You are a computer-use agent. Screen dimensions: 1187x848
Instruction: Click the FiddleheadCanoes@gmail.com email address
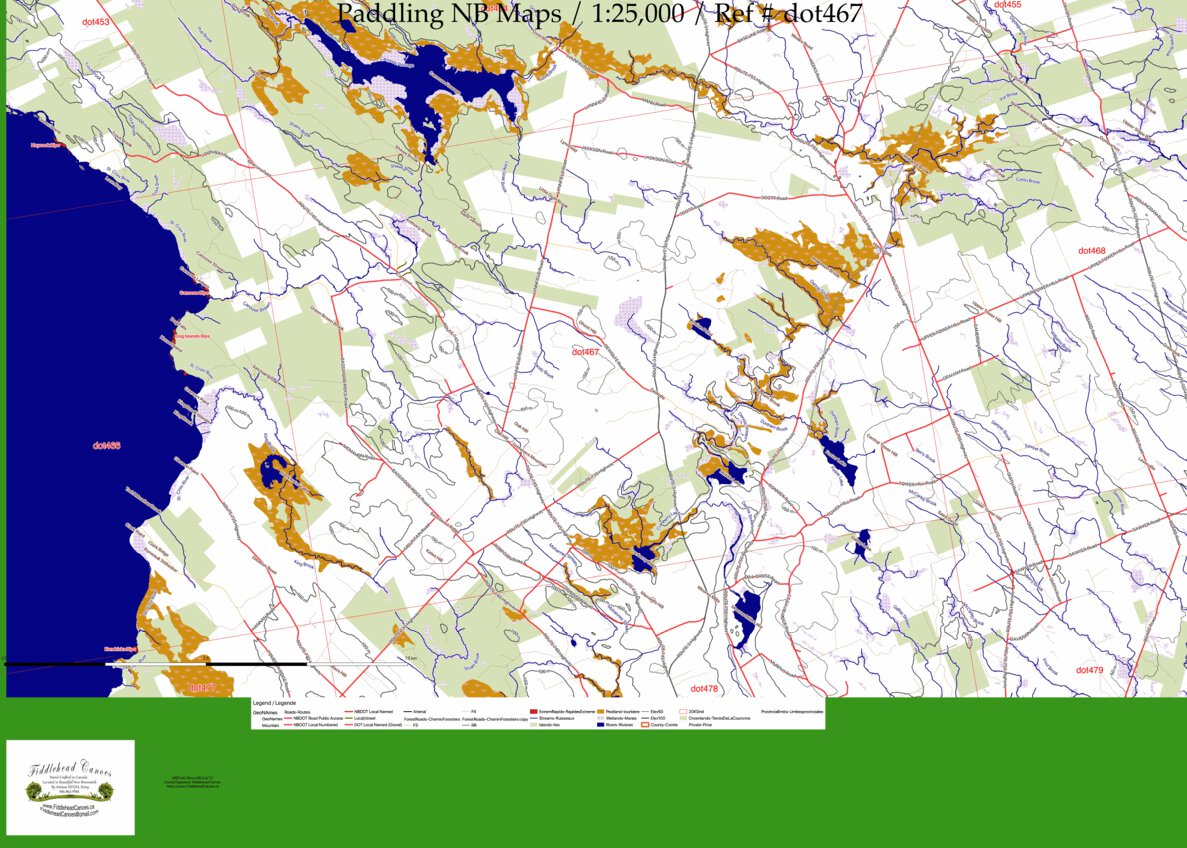[x=70, y=814]
